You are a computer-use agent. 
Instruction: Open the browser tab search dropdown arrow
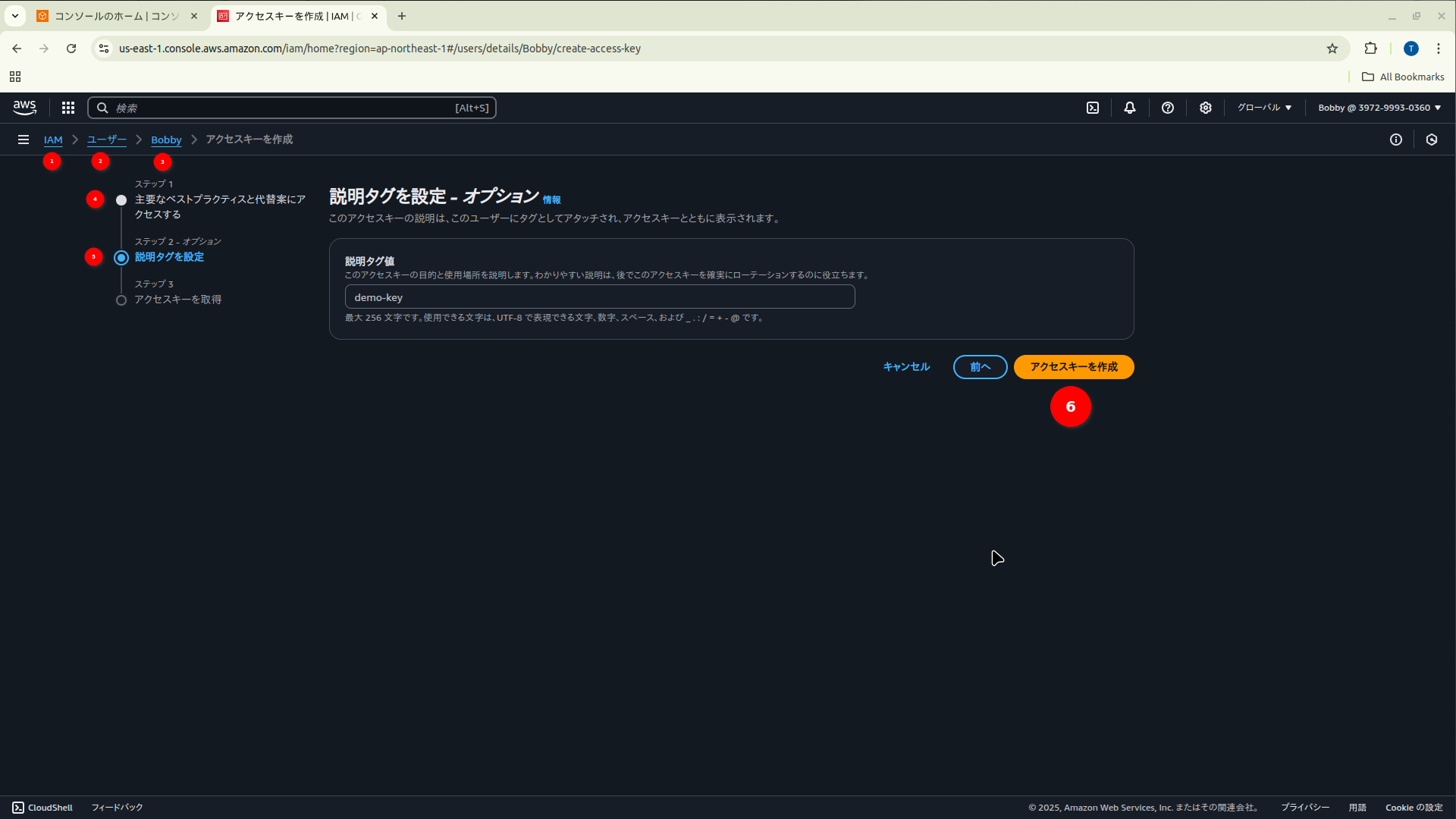[x=15, y=16]
